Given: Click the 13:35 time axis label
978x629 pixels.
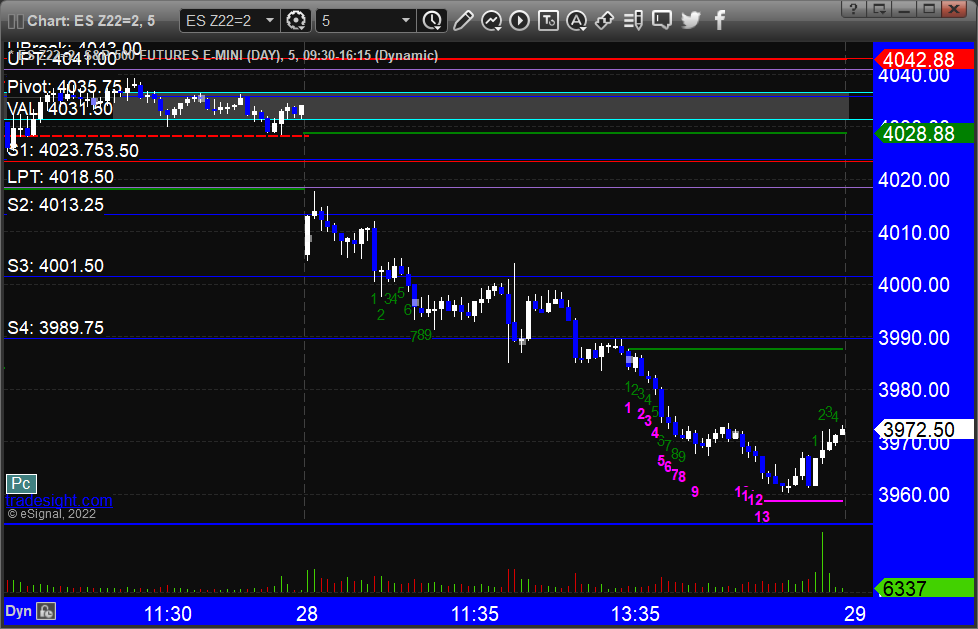Looking at the screenshot, I should tap(635, 614).
